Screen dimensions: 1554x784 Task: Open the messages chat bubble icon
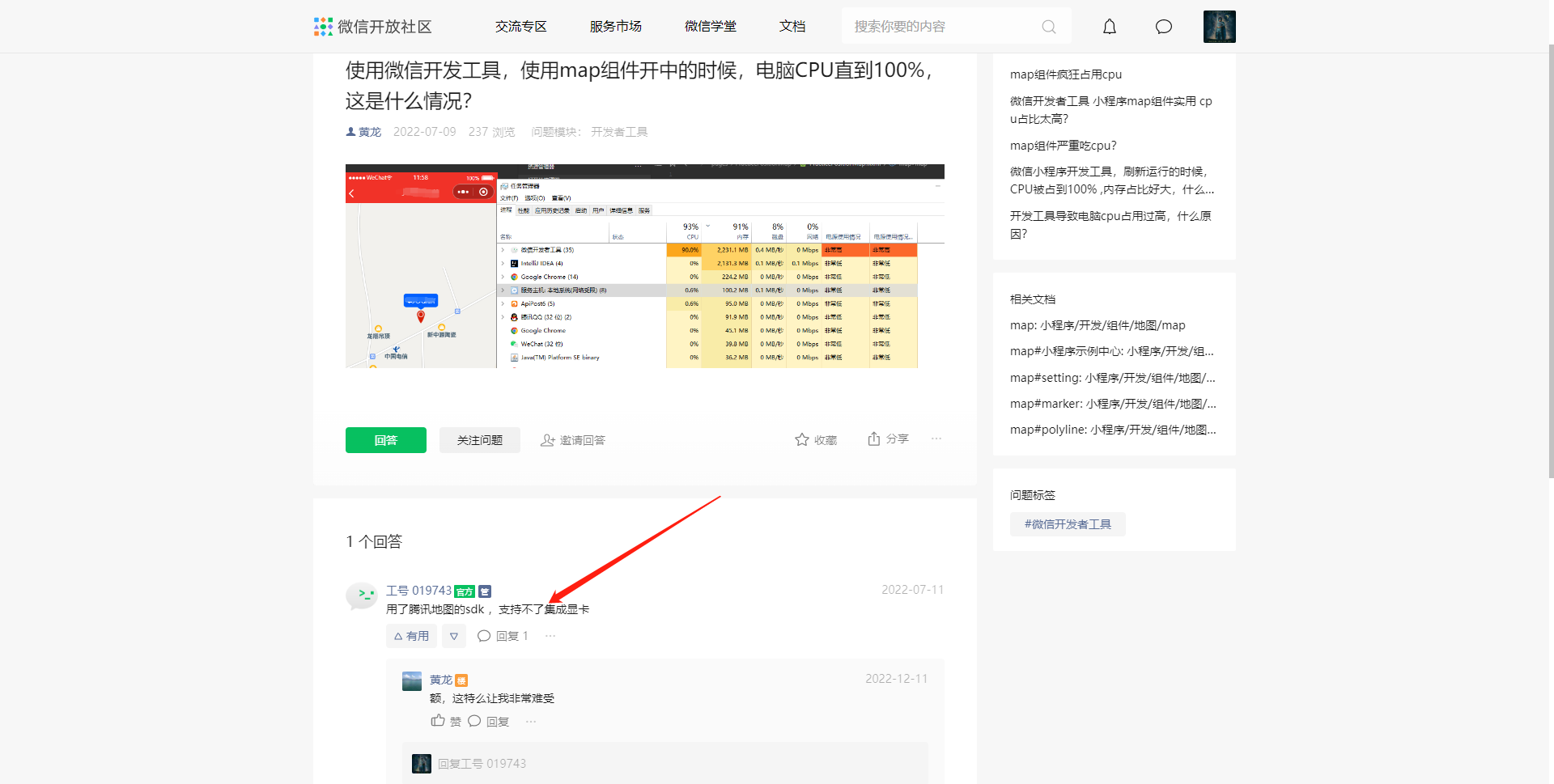[x=1164, y=27]
